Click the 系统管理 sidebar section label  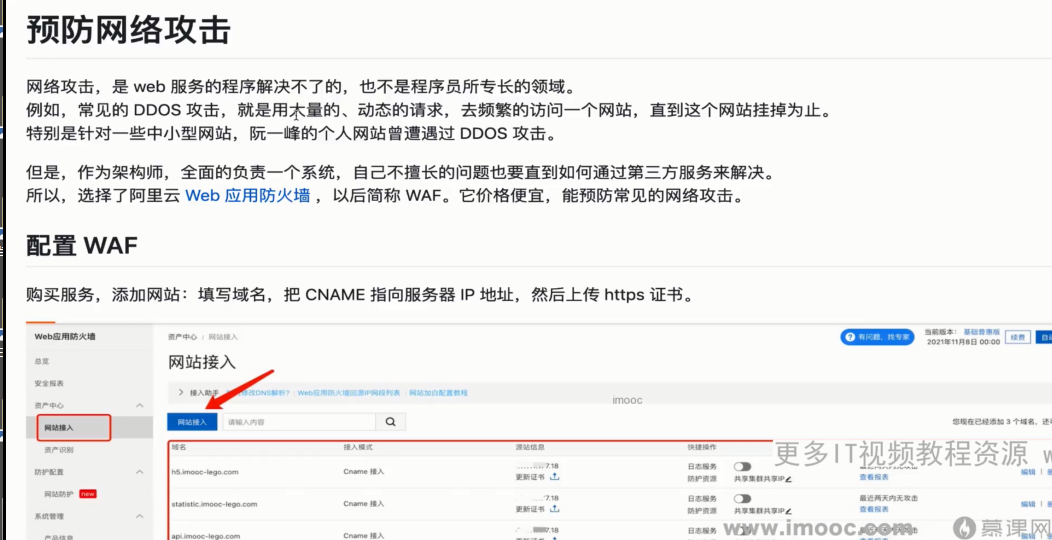tap(48, 516)
